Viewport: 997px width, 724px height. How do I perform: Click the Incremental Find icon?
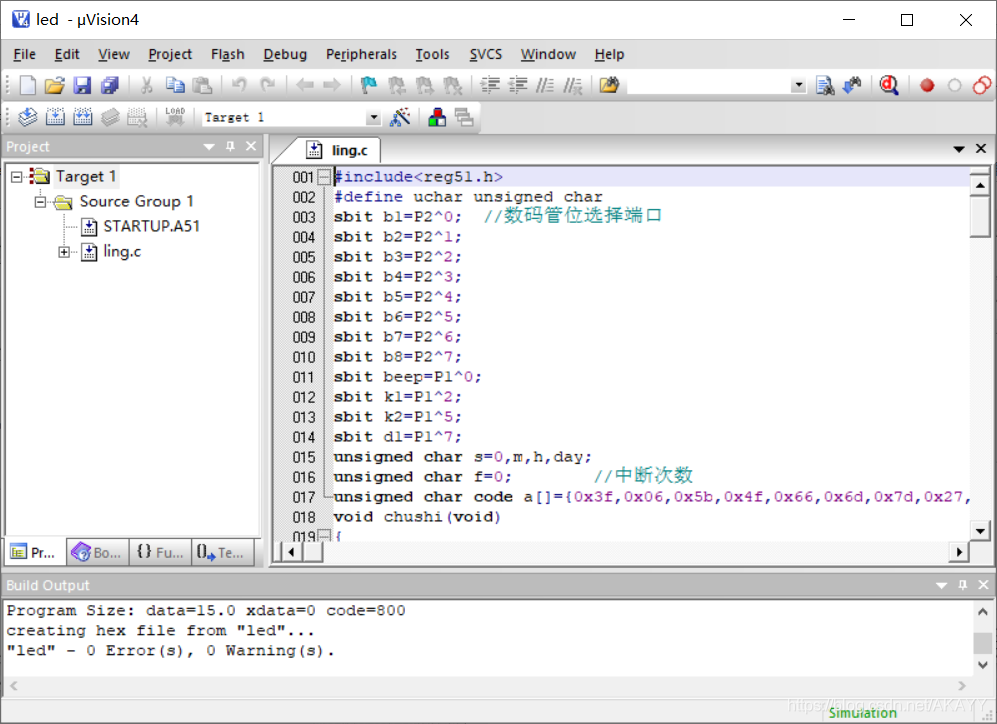tap(852, 85)
